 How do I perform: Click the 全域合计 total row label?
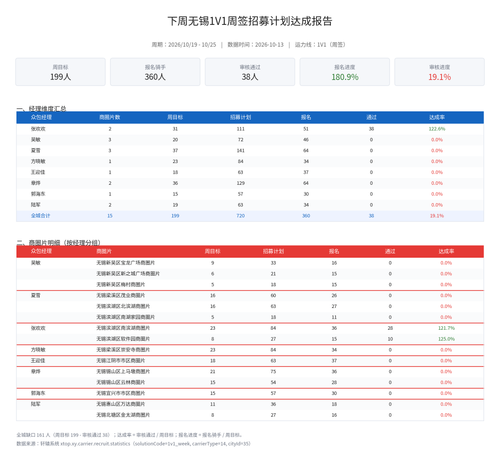pos(40,216)
